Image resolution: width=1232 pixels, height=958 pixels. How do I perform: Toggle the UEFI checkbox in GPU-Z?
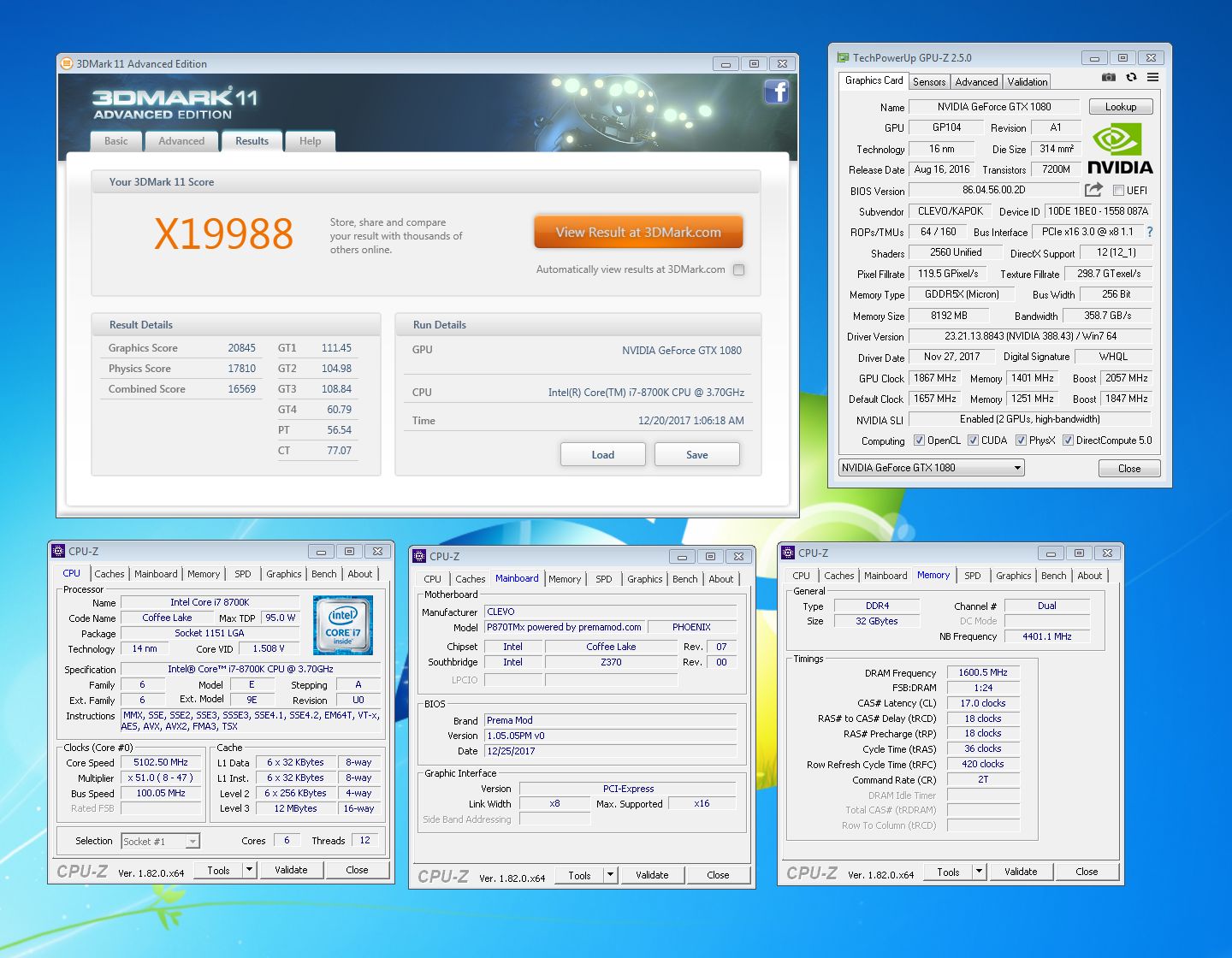point(1118,190)
